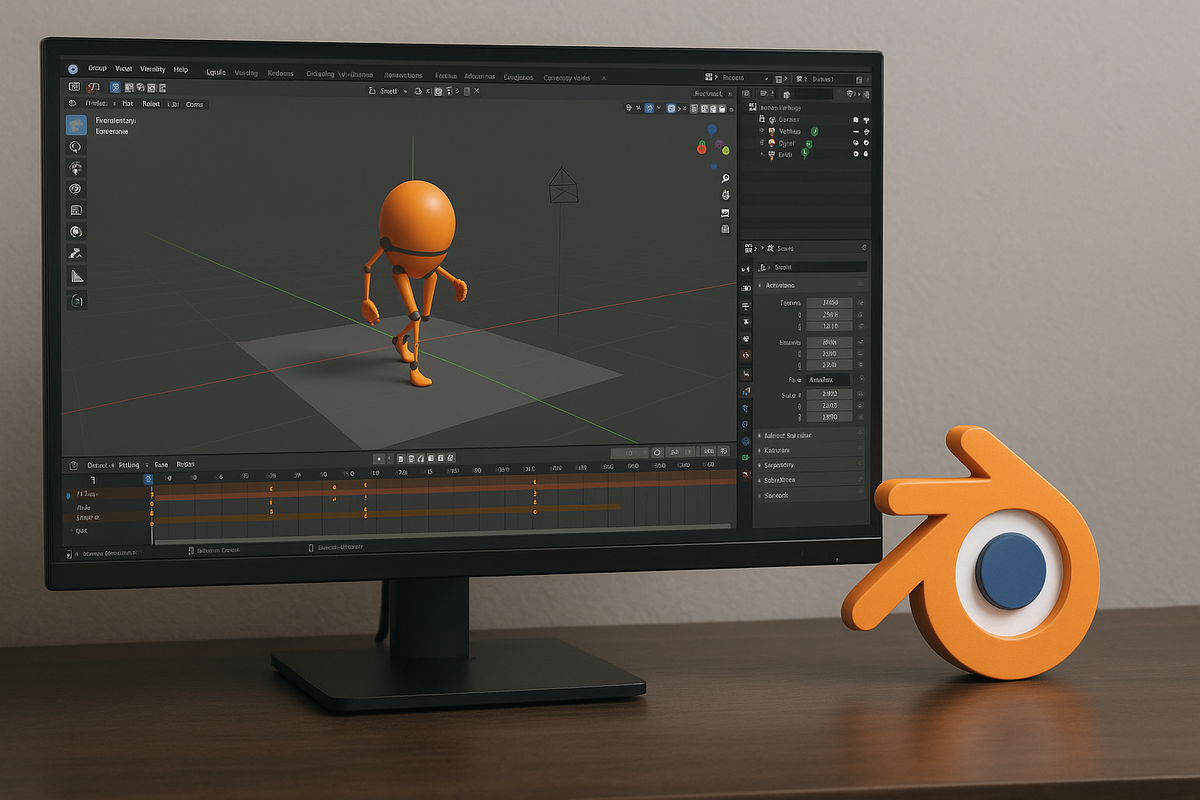
Task: Click the blue highlighted mode icon in header
Action: [x=115, y=88]
